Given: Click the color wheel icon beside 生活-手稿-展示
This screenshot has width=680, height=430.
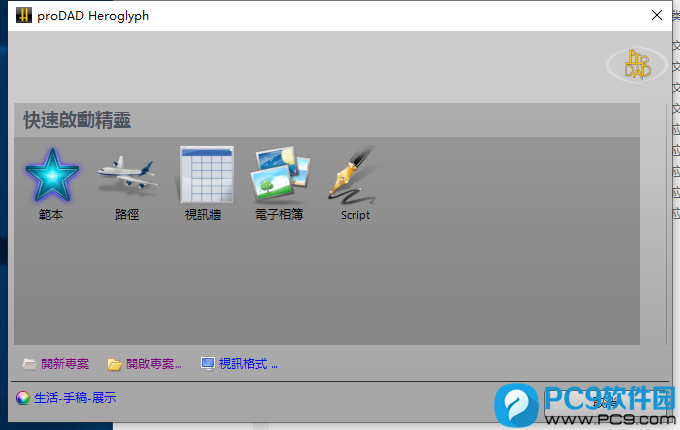Looking at the screenshot, I should pyautogui.click(x=23, y=397).
